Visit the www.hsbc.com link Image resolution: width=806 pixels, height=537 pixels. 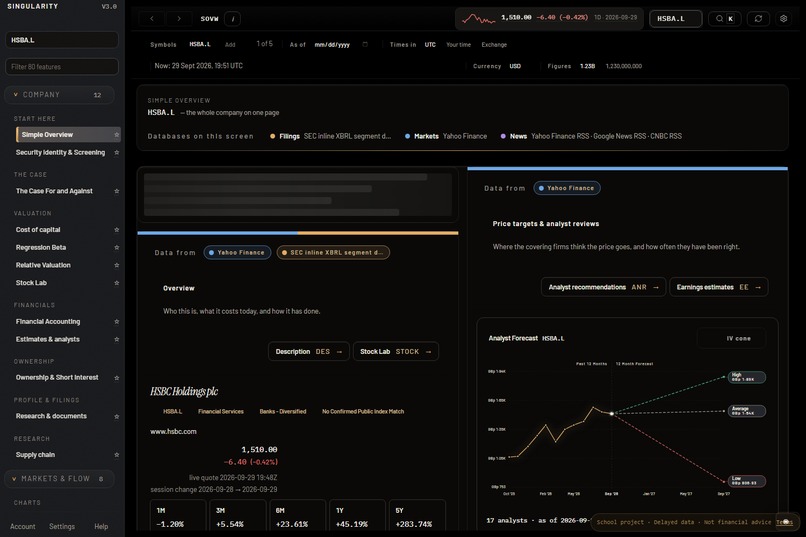click(x=173, y=432)
